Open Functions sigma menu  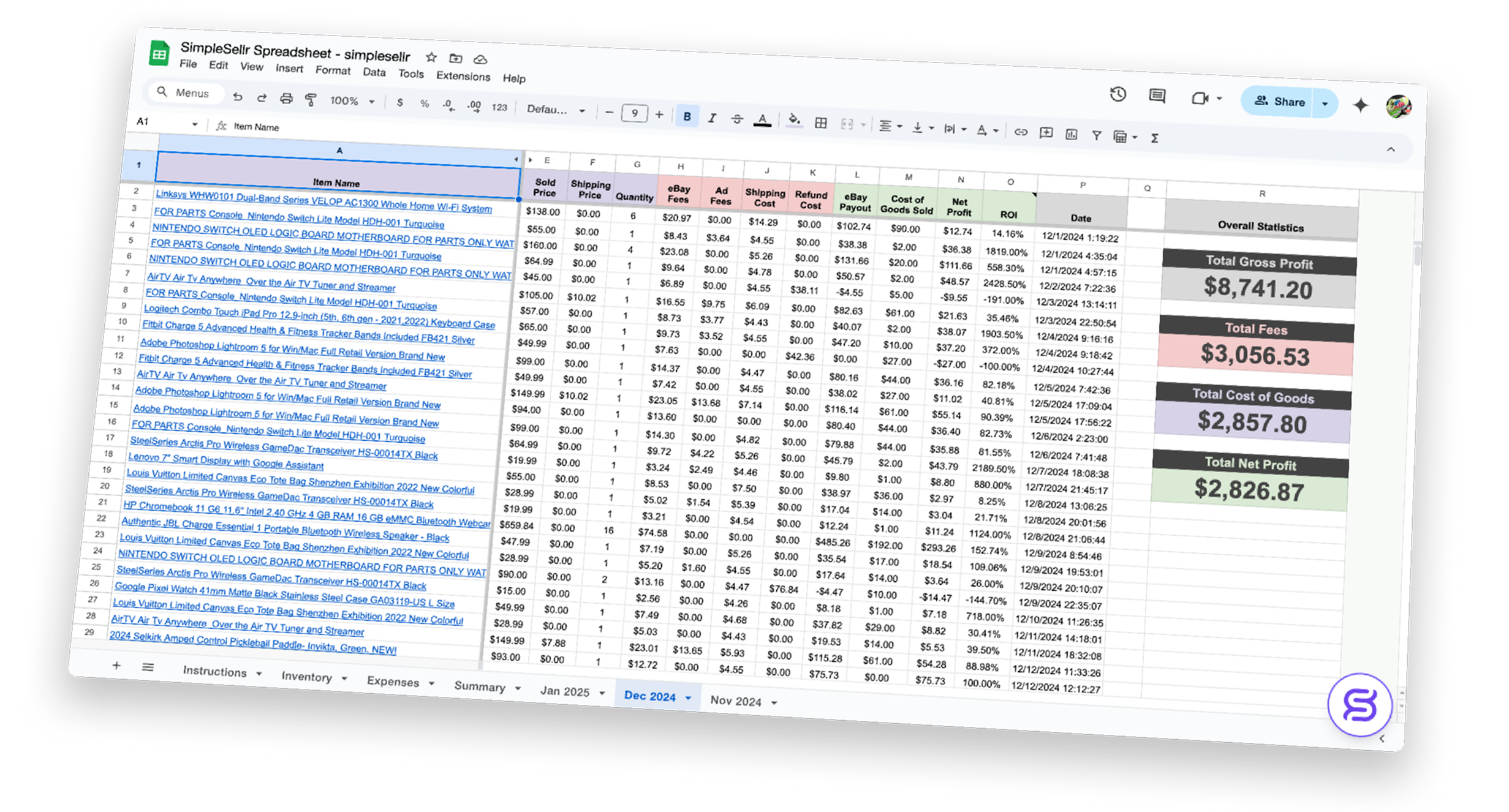tap(1154, 138)
